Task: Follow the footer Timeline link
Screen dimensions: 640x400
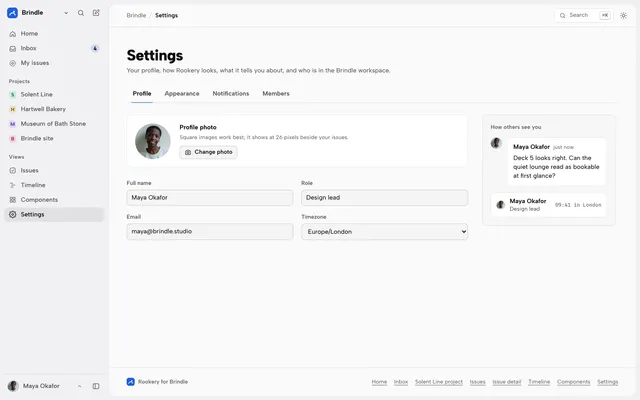Action: 539,382
